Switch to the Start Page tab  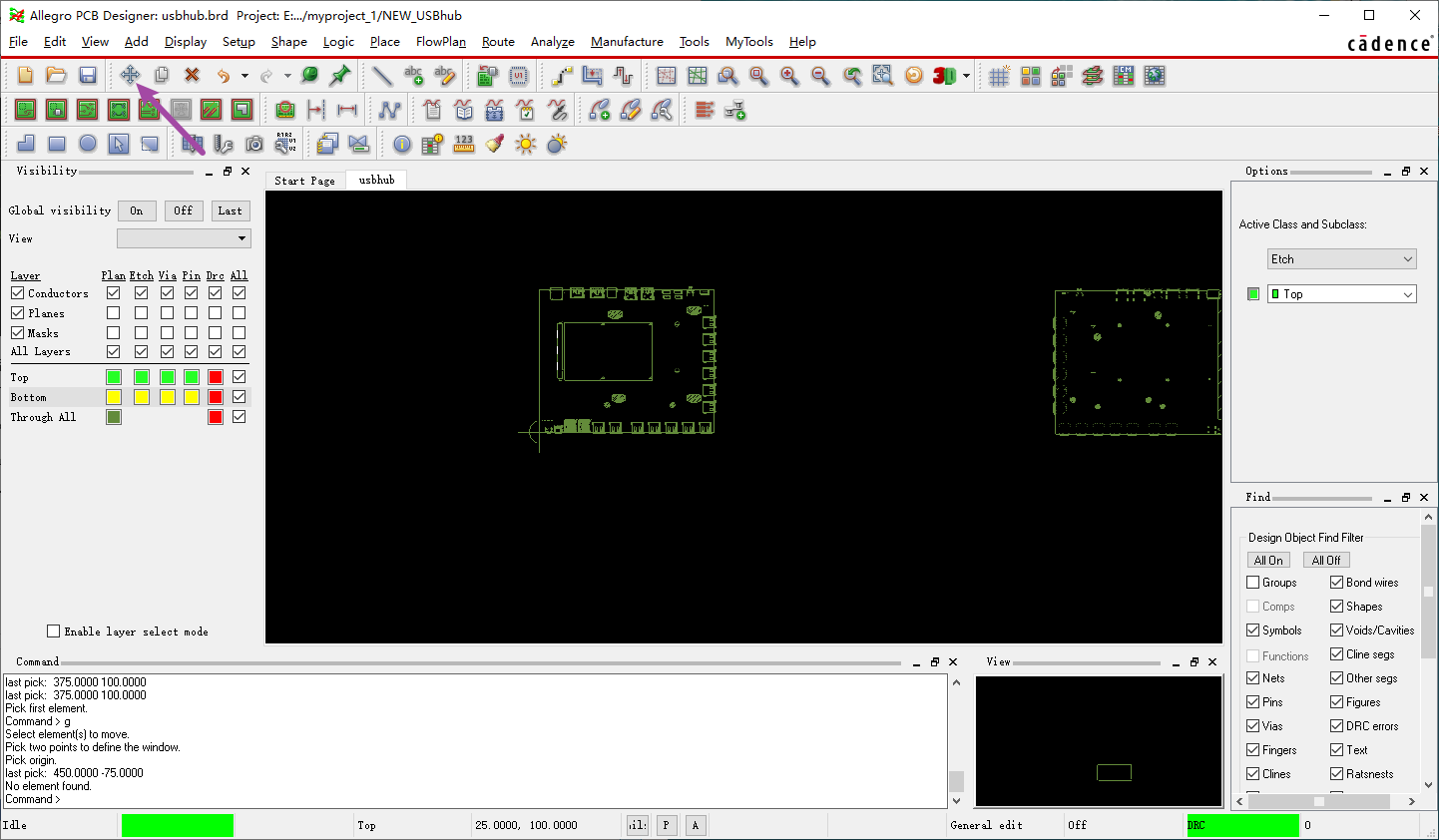pyautogui.click(x=304, y=181)
